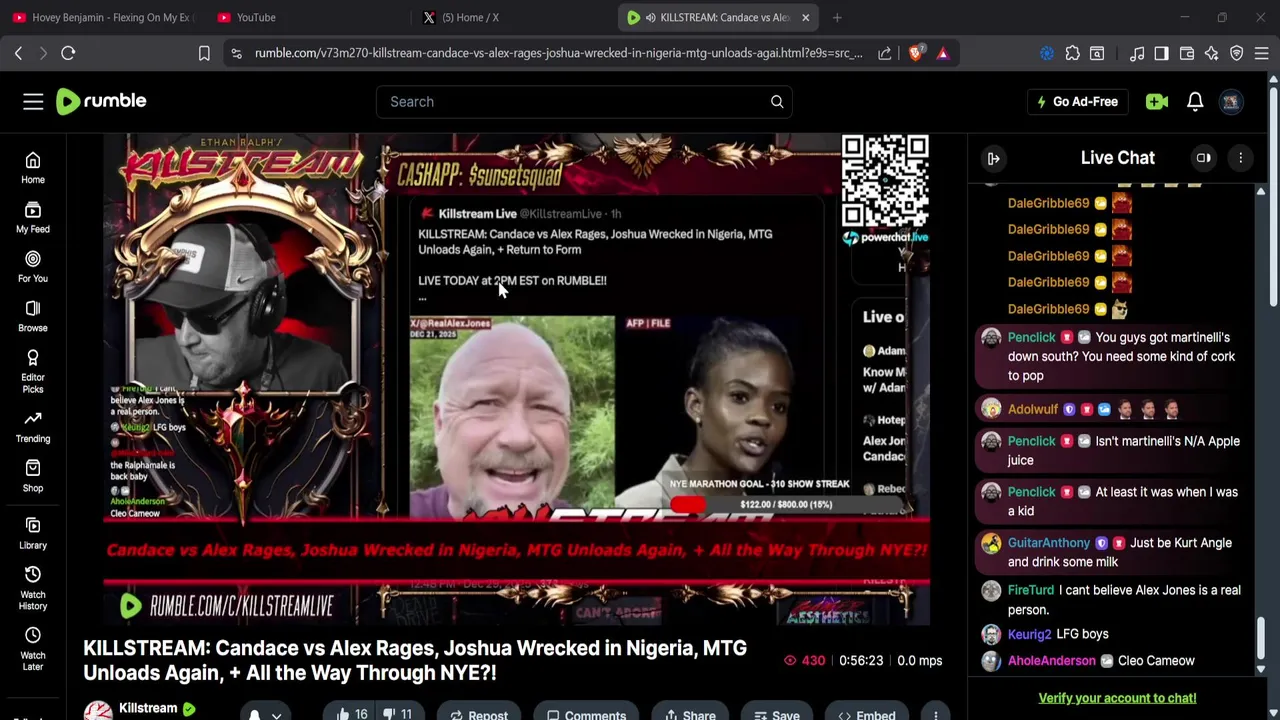
Task: Click Verify your account to chat link
Action: pos(1117,698)
